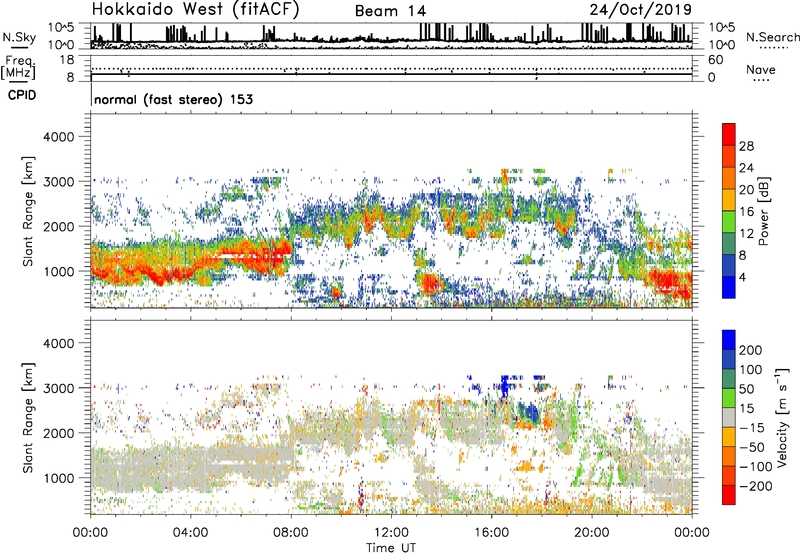Click the 'Slant Range [km]' label on the power panel
The width and height of the screenshot is (800, 554).
click(29, 211)
